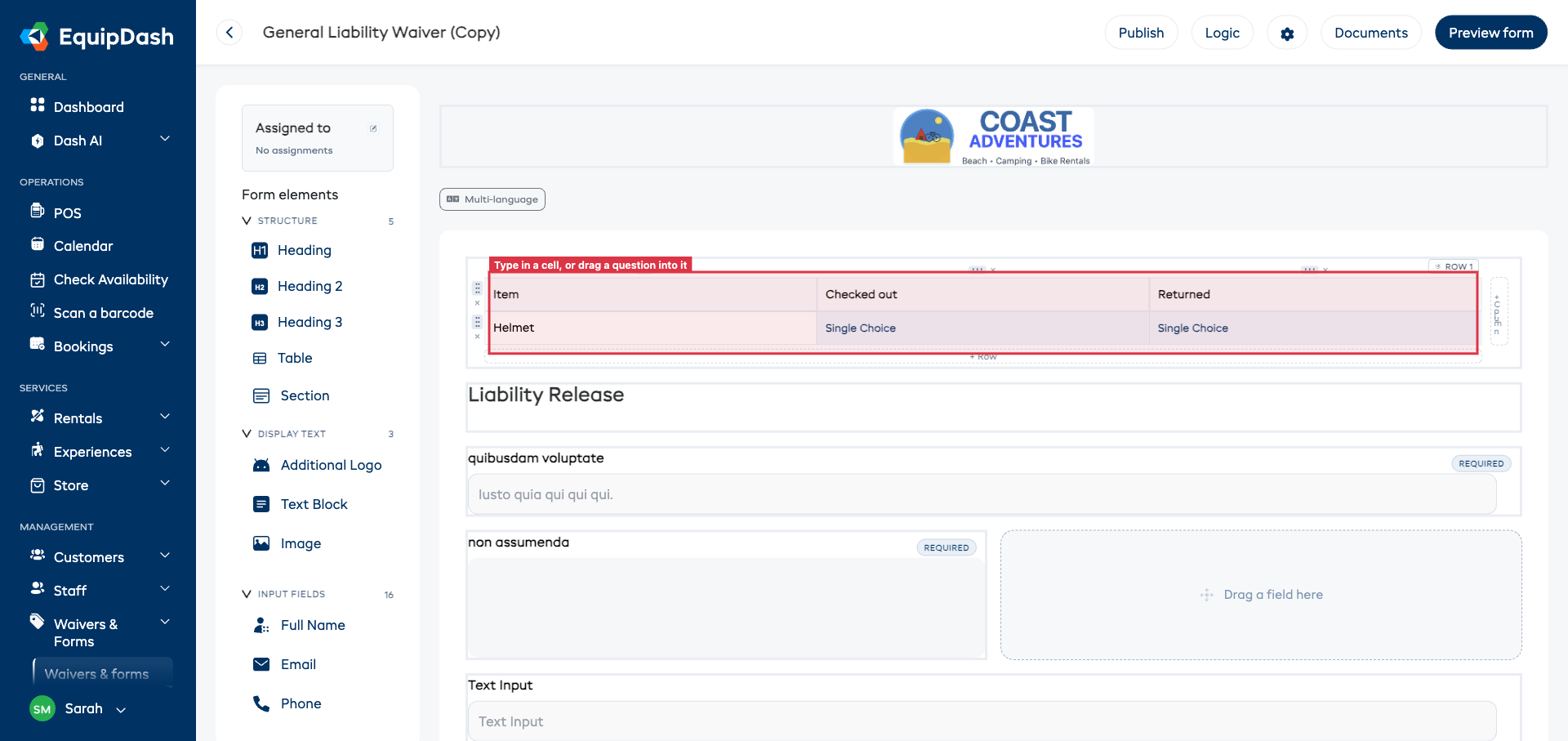Open the Dash AI sidebar item
This screenshot has width=1568, height=741.
click(x=78, y=141)
